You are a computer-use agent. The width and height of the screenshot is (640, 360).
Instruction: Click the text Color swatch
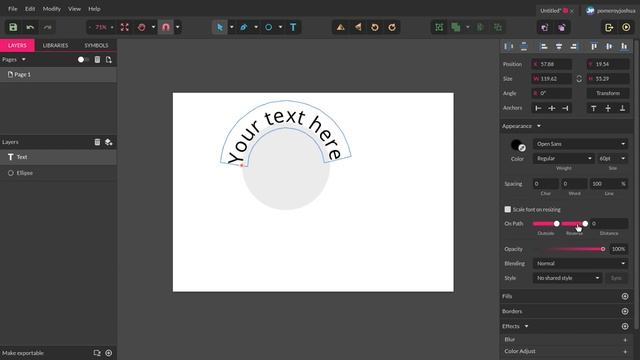point(516,144)
